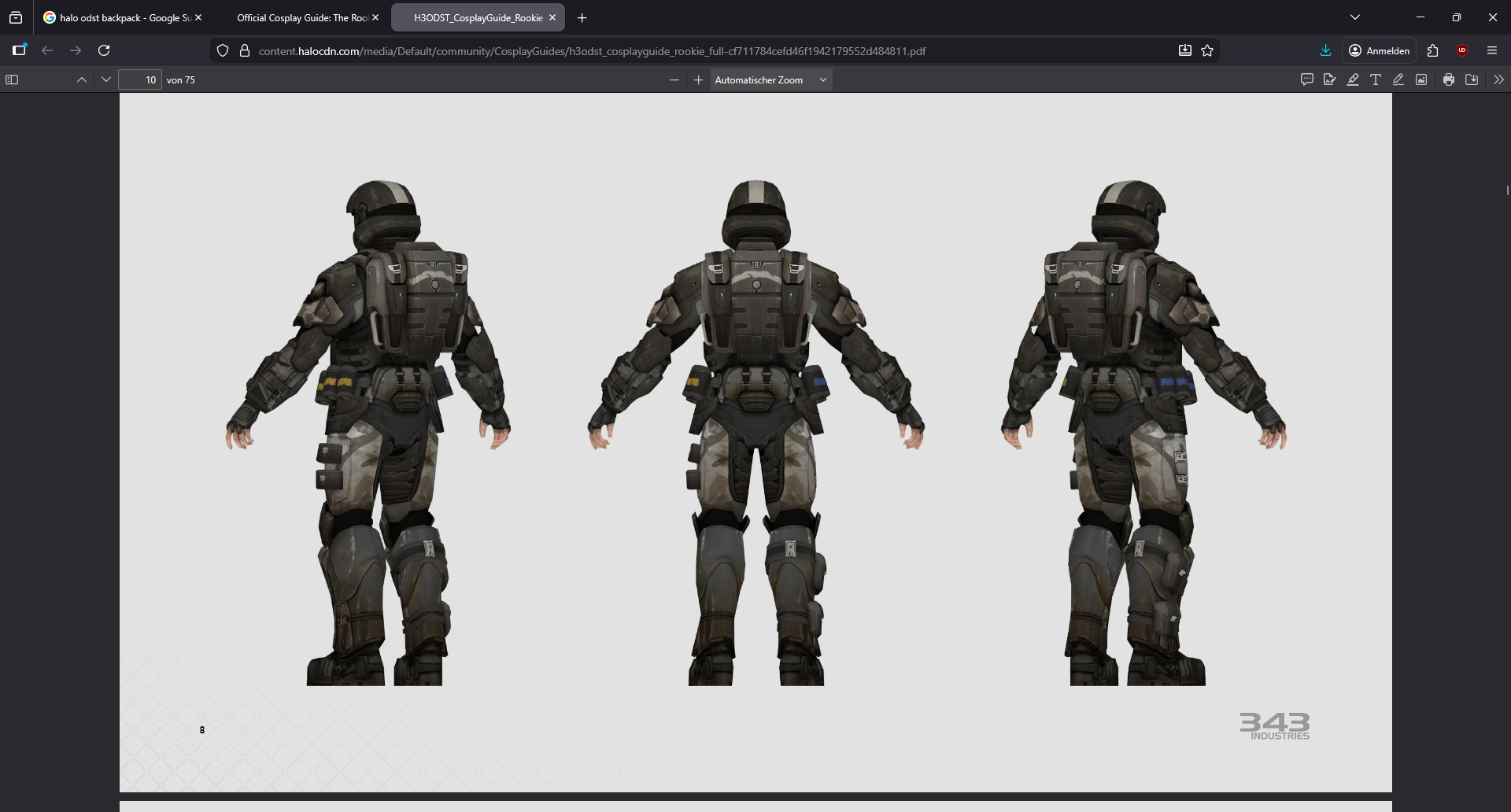Toggle the PDF sidebar panel

12,79
